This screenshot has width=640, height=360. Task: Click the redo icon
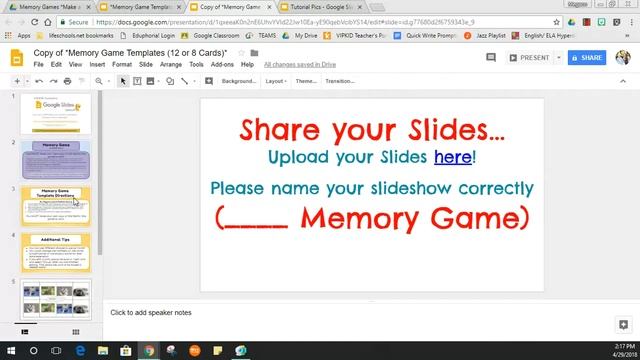[x=53, y=81]
